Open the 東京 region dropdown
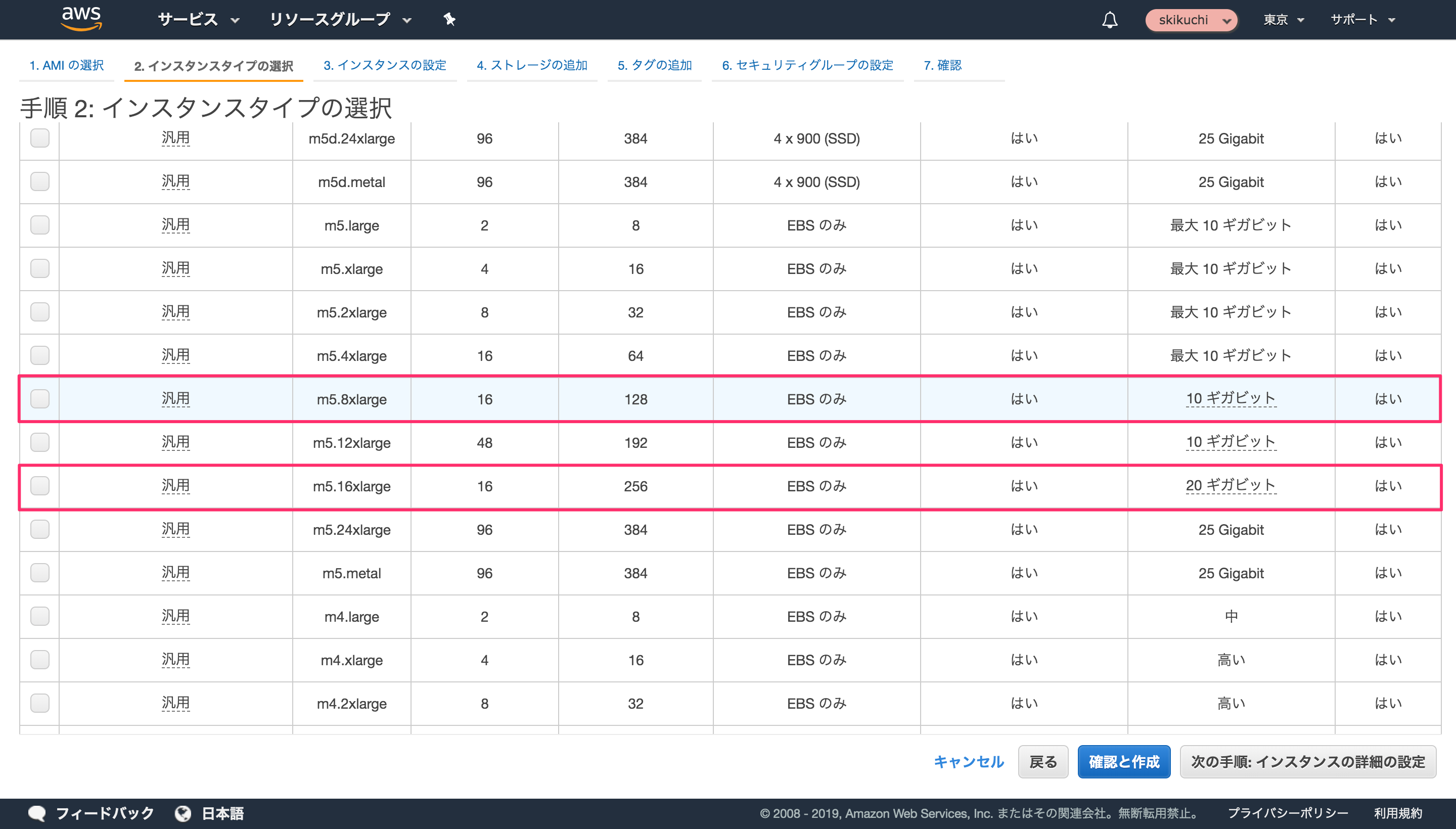Screen dimensions: 1456x829 (x=1284, y=20)
